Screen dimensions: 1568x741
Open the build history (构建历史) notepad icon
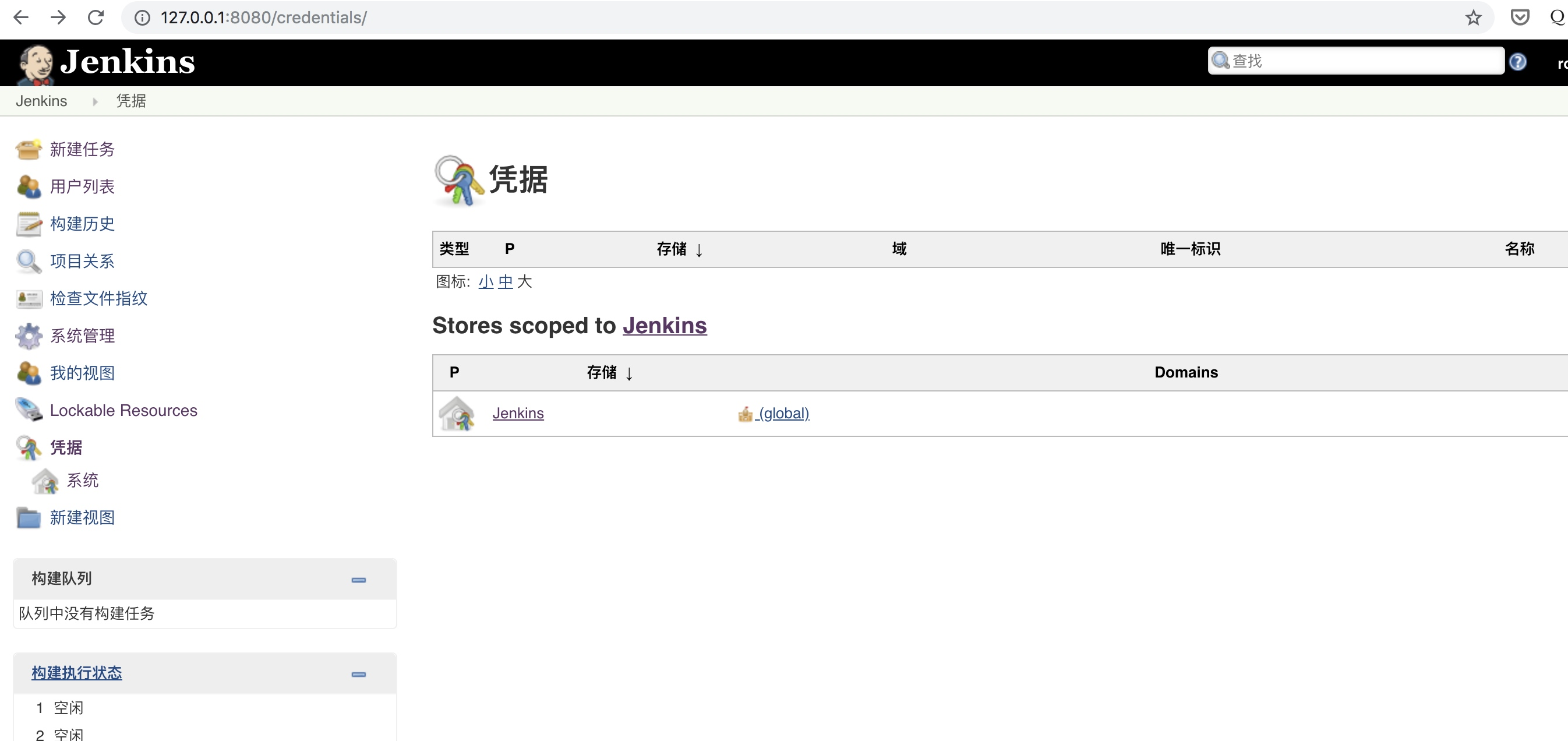coord(28,224)
